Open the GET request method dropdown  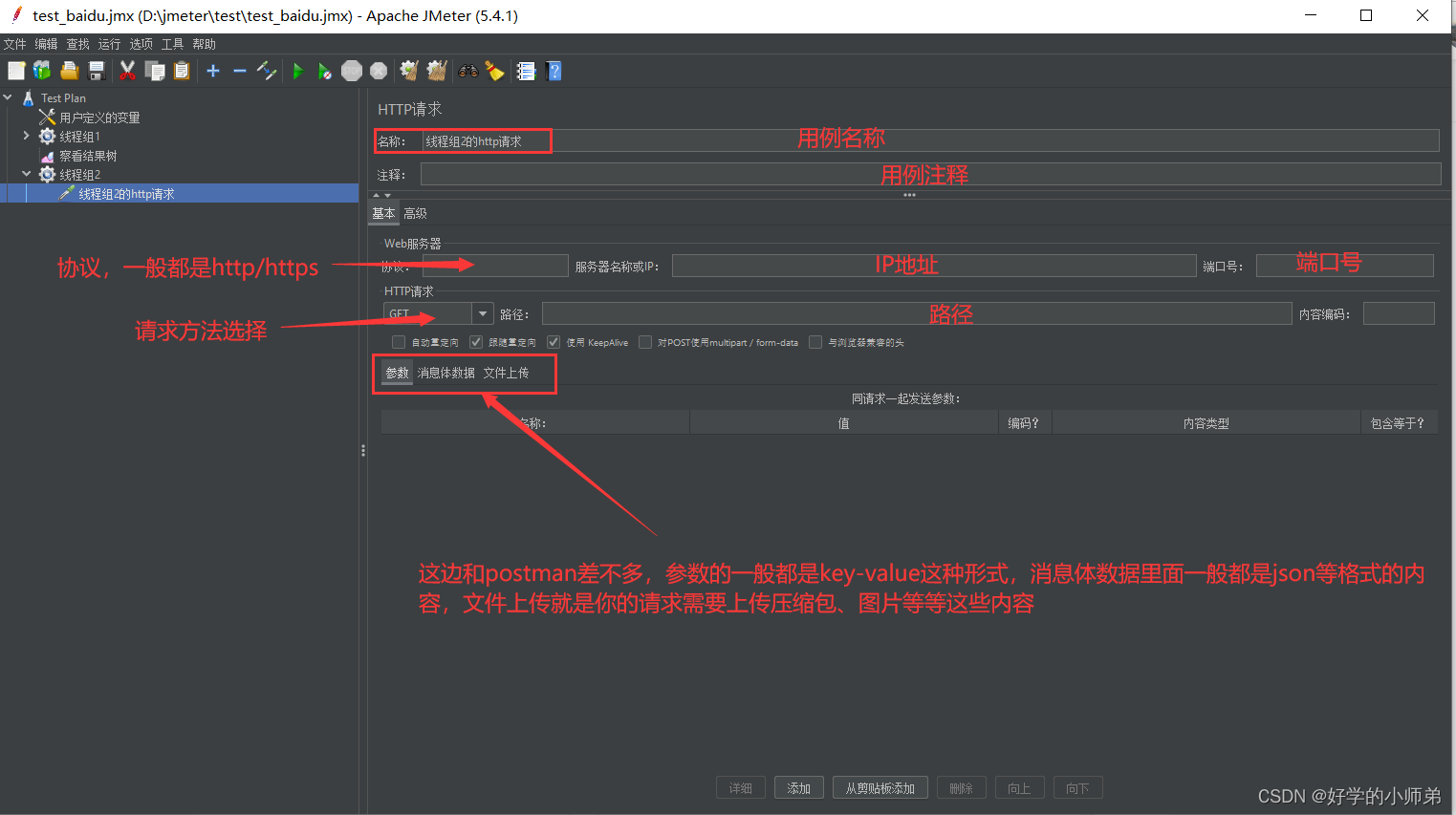(x=483, y=313)
